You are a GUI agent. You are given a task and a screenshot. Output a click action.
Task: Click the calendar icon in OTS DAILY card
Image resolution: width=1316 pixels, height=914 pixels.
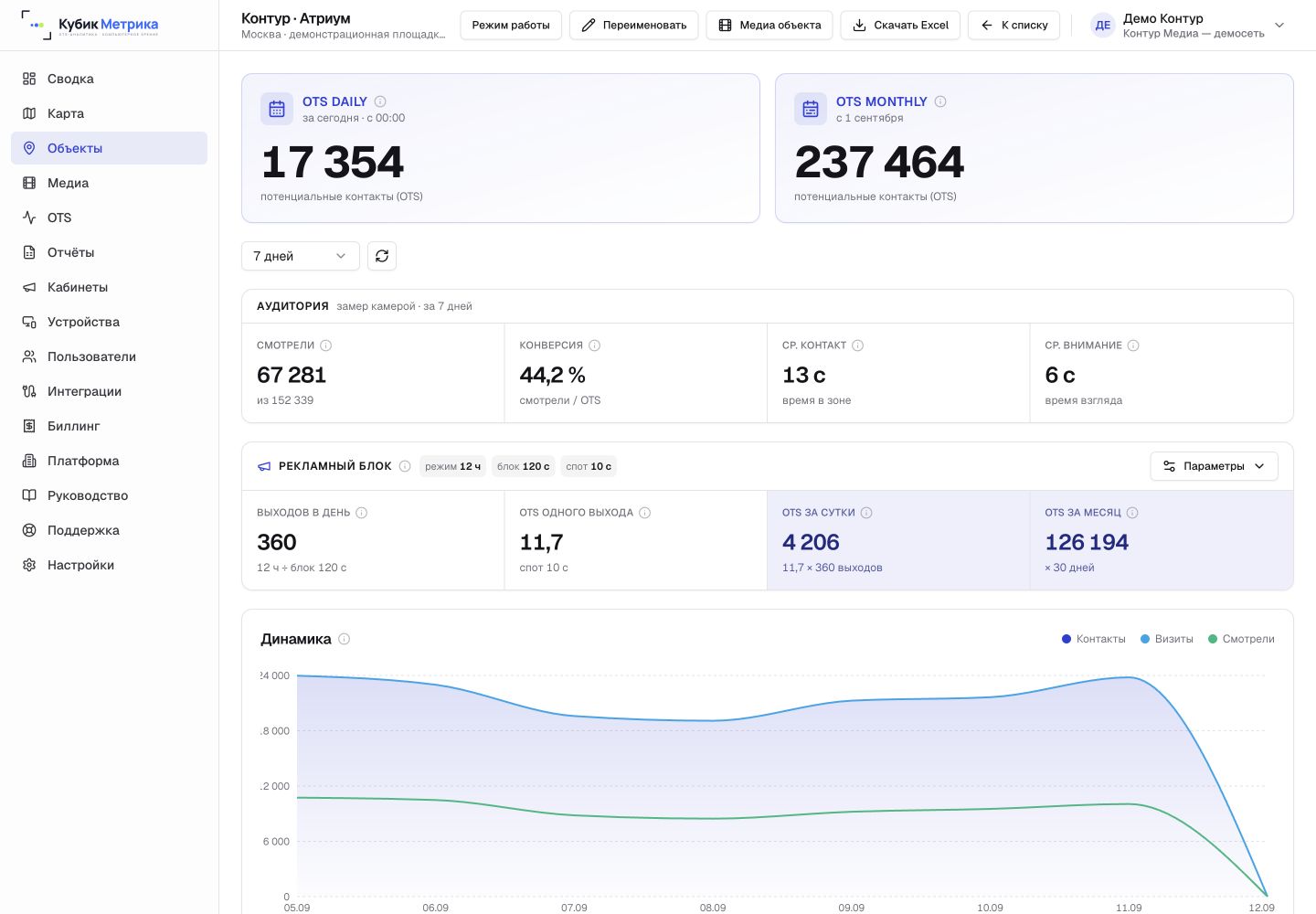[277, 109]
